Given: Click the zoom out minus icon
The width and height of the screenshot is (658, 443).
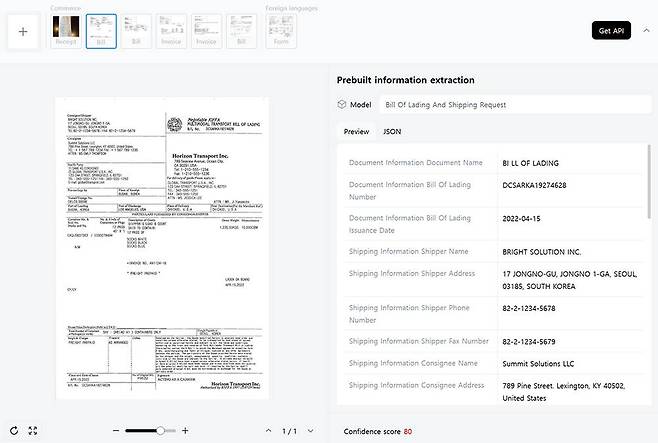Looking at the screenshot, I should pos(116,430).
